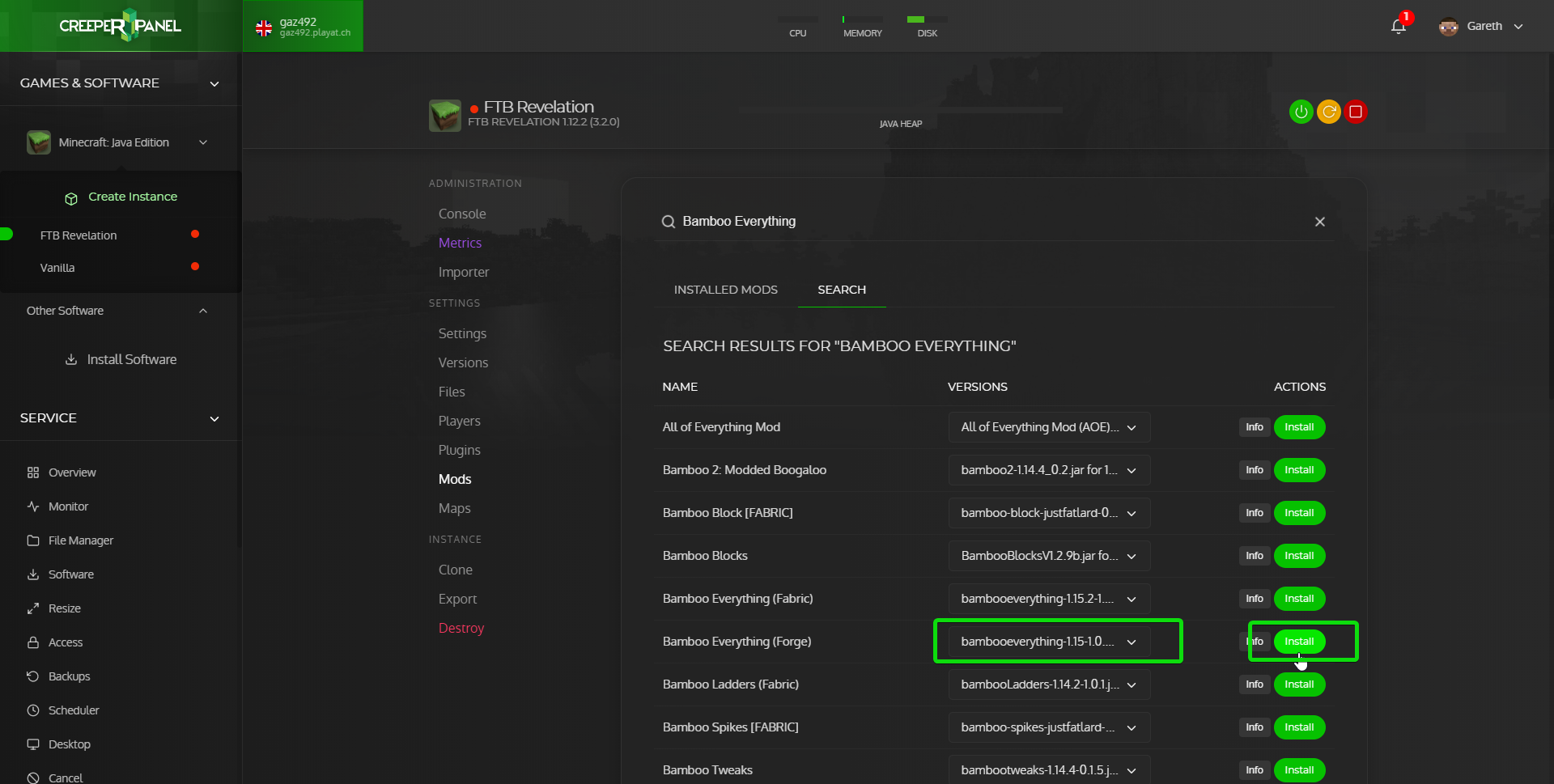Screen dimensions: 1554x784
Task: Open version dropdown for Bamboo Everything (Forge)
Action: pyautogui.click(x=1049, y=642)
